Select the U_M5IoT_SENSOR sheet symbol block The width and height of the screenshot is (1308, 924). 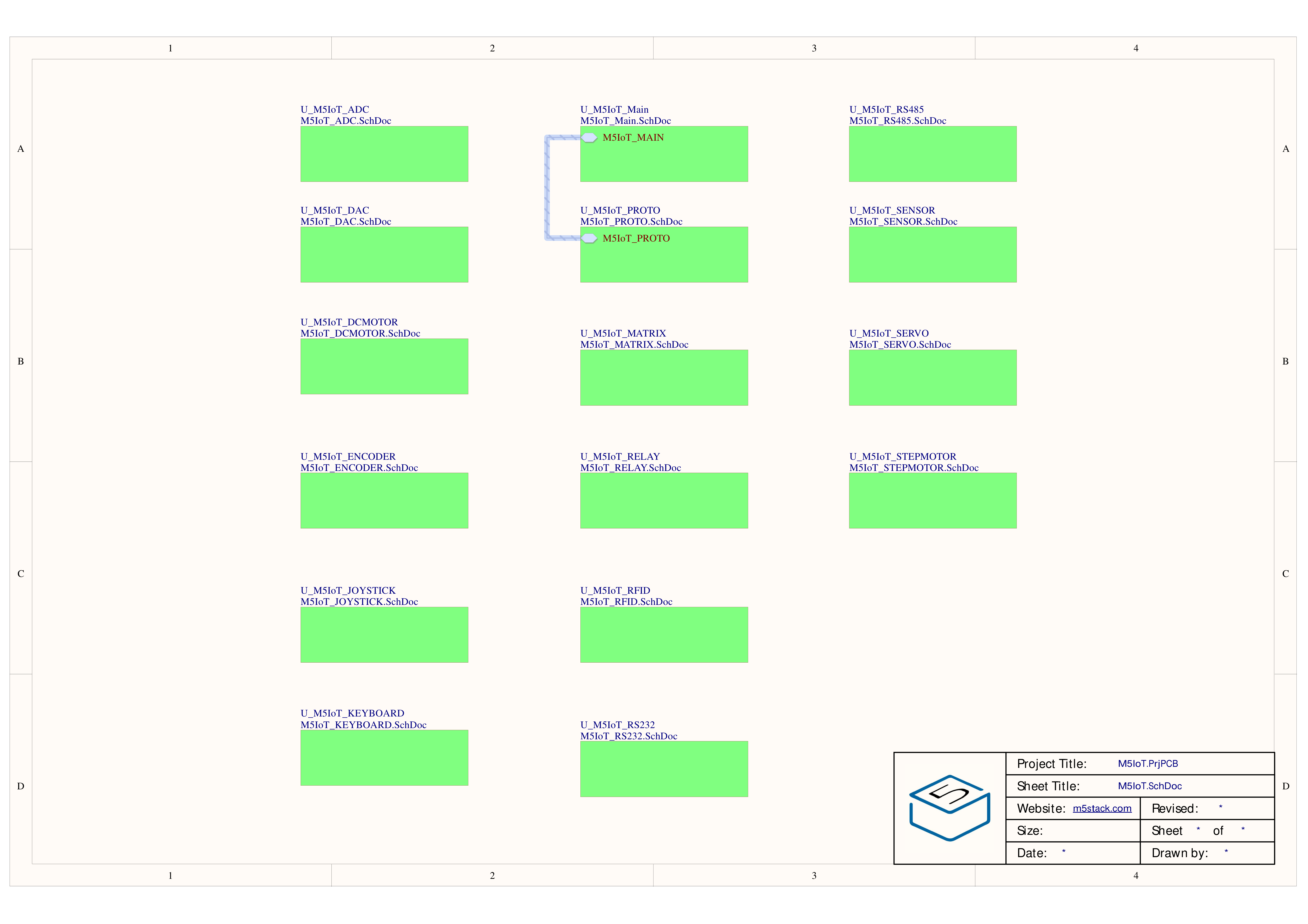[933, 255]
